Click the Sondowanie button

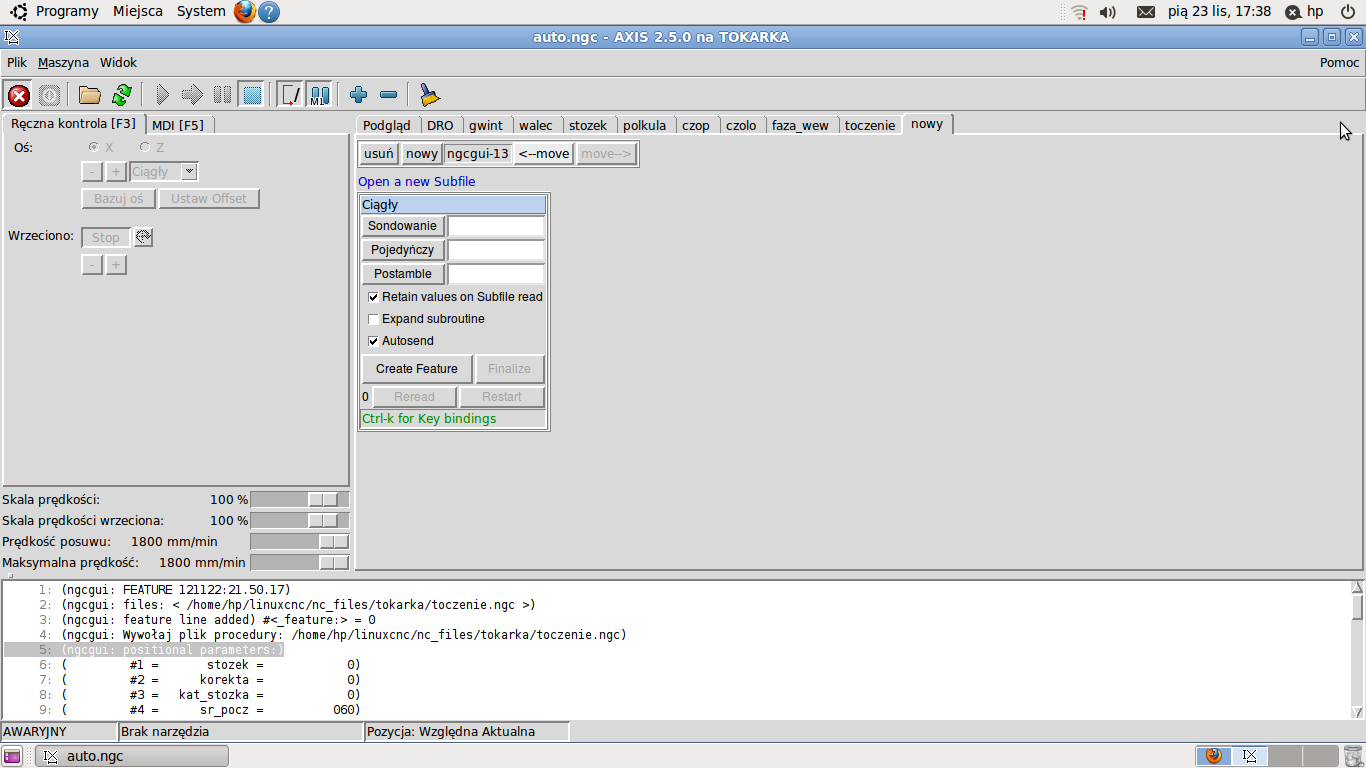pos(402,226)
